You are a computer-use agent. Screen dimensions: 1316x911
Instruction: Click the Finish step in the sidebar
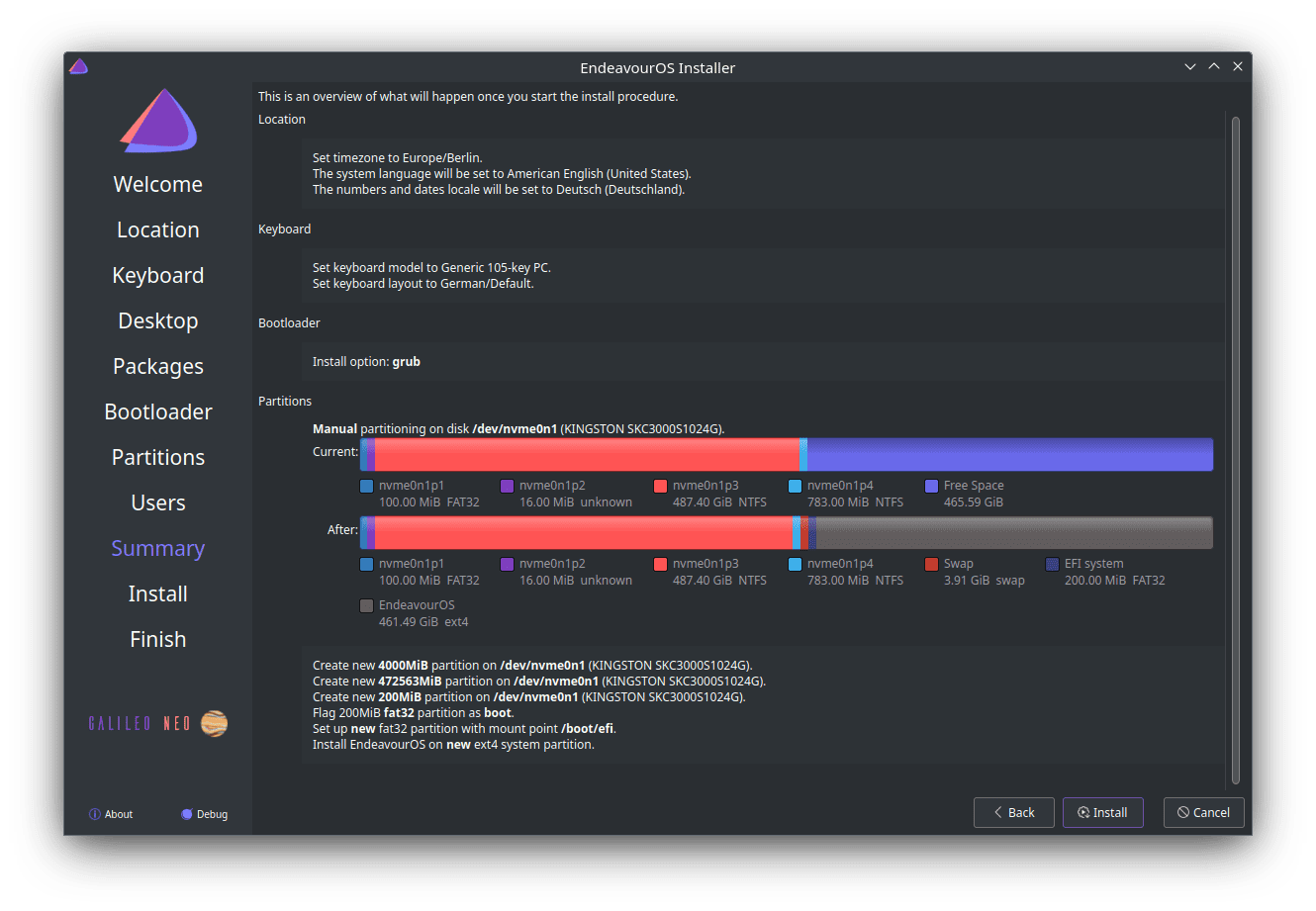coord(158,640)
